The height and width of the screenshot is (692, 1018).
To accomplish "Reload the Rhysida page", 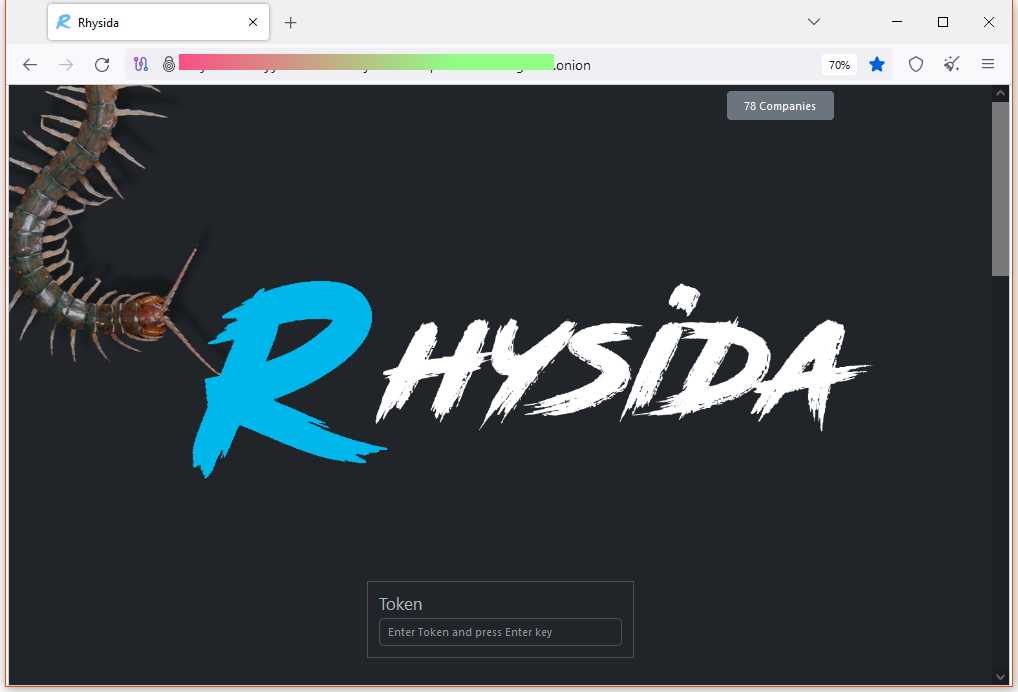I will click(x=102, y=64).
